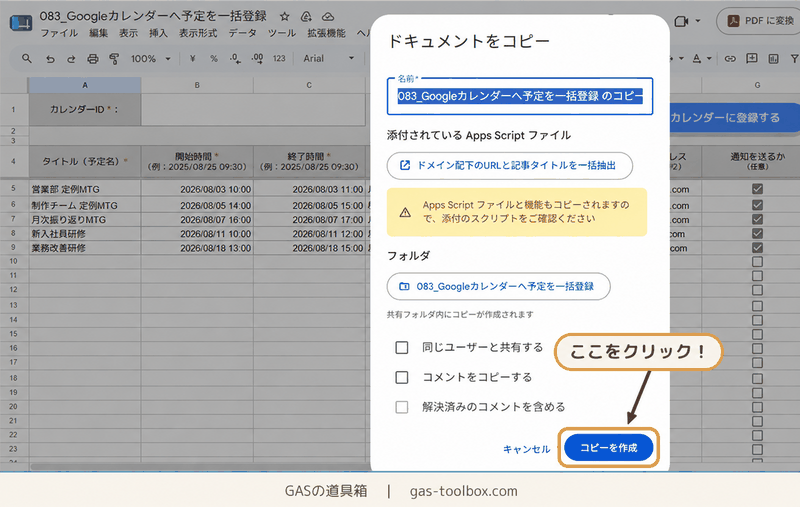The image size is (800, 507).
Task: Redo the action in the toolbar
Action: [x=71, y=59]
